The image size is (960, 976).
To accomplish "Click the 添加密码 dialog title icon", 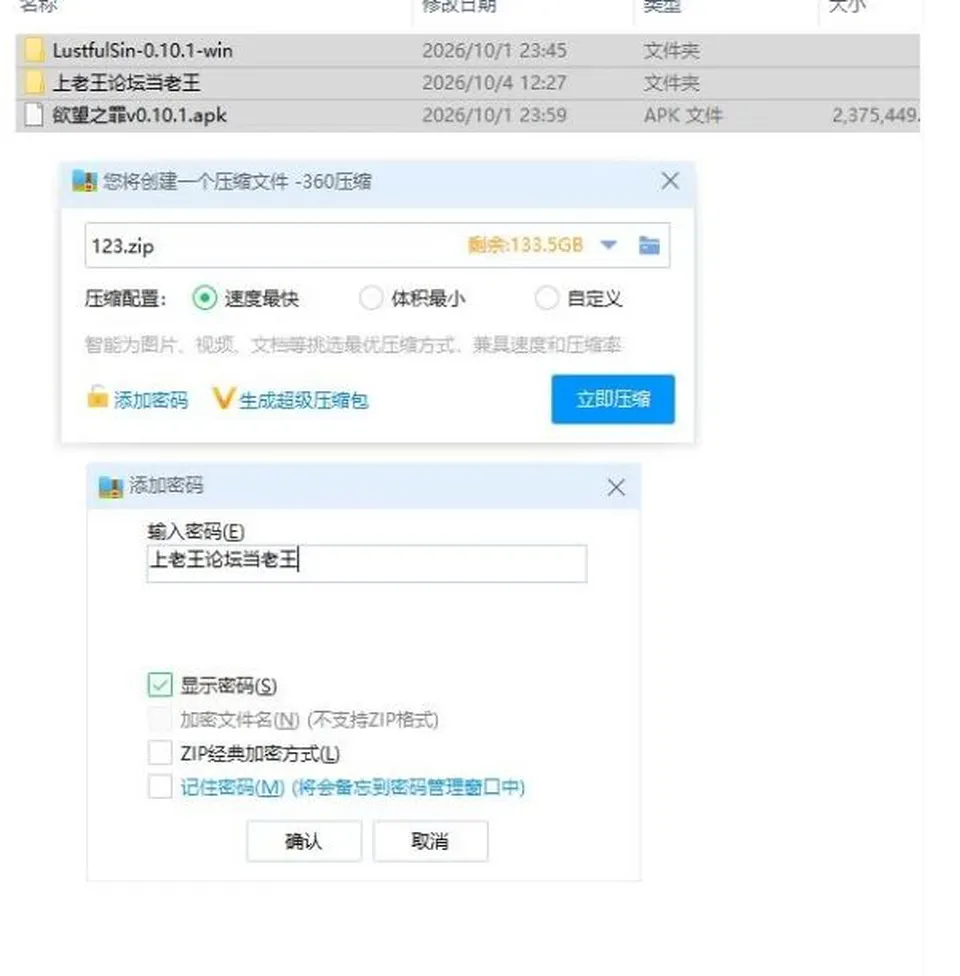I will point(111,487).
